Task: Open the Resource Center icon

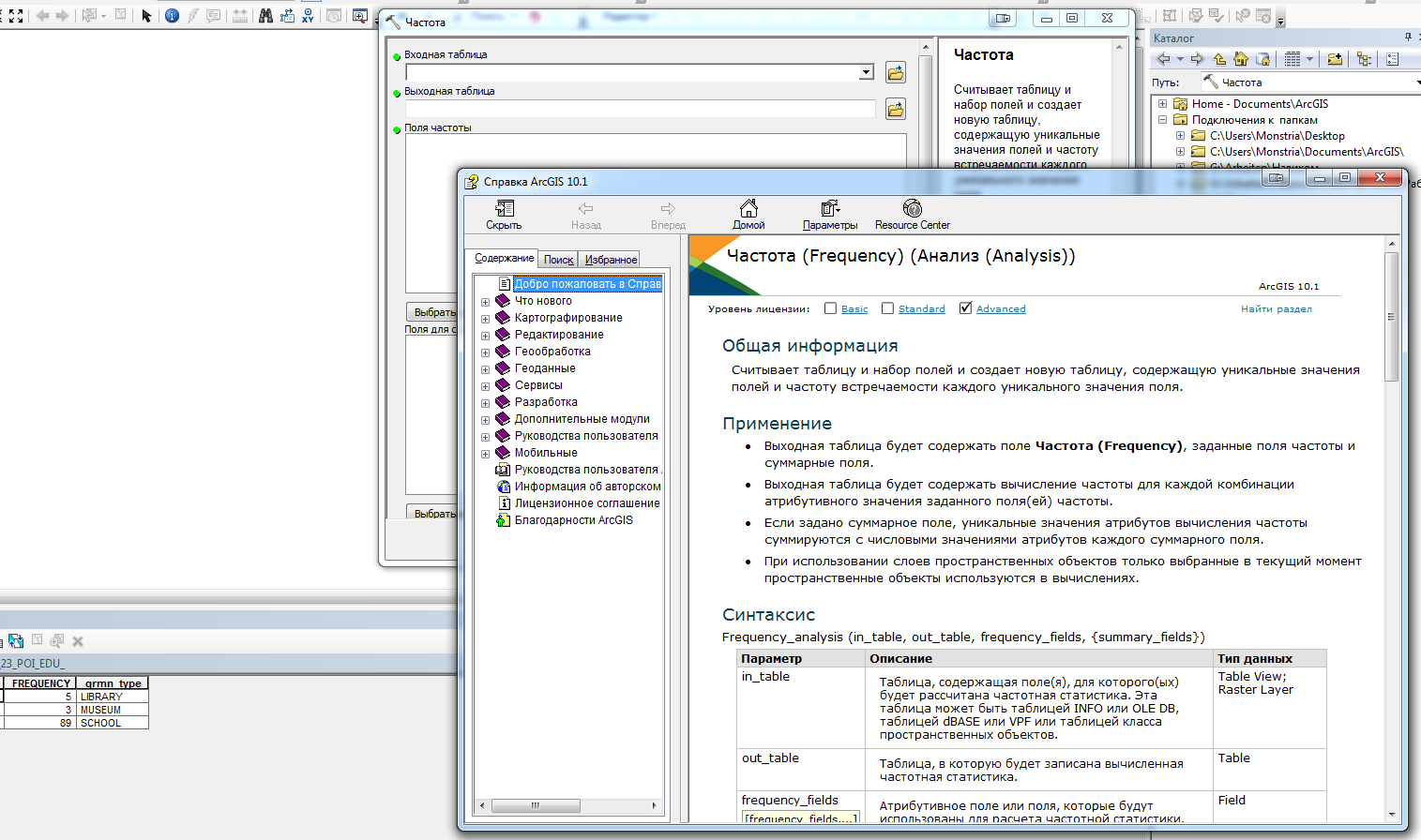Action: 912,209
